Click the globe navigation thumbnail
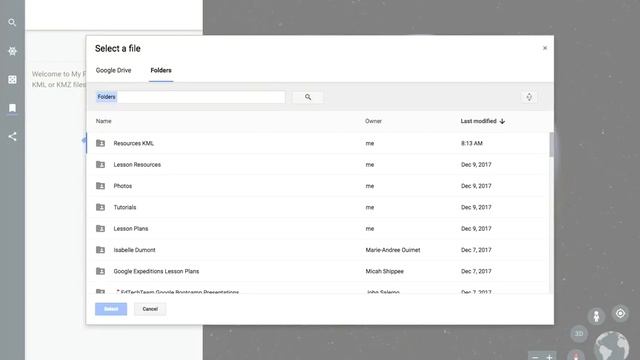 pyautogui.click(x=611, y=346)
